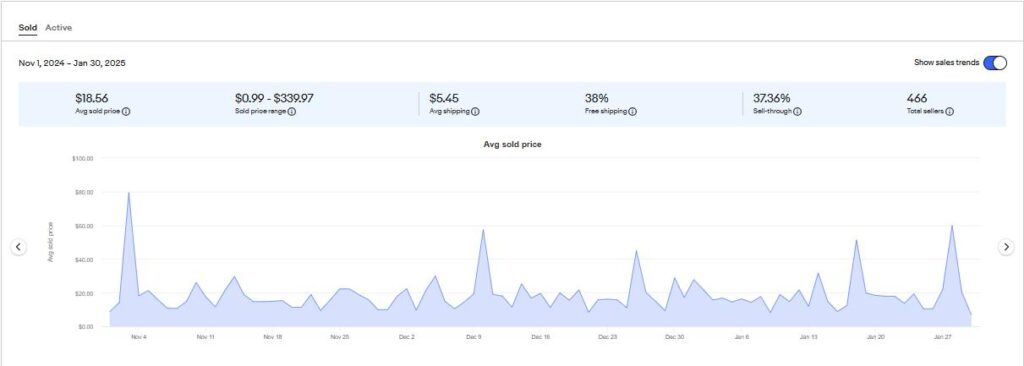
Task: Click the $60.00 y-axis label
Action: coord(85,226)
